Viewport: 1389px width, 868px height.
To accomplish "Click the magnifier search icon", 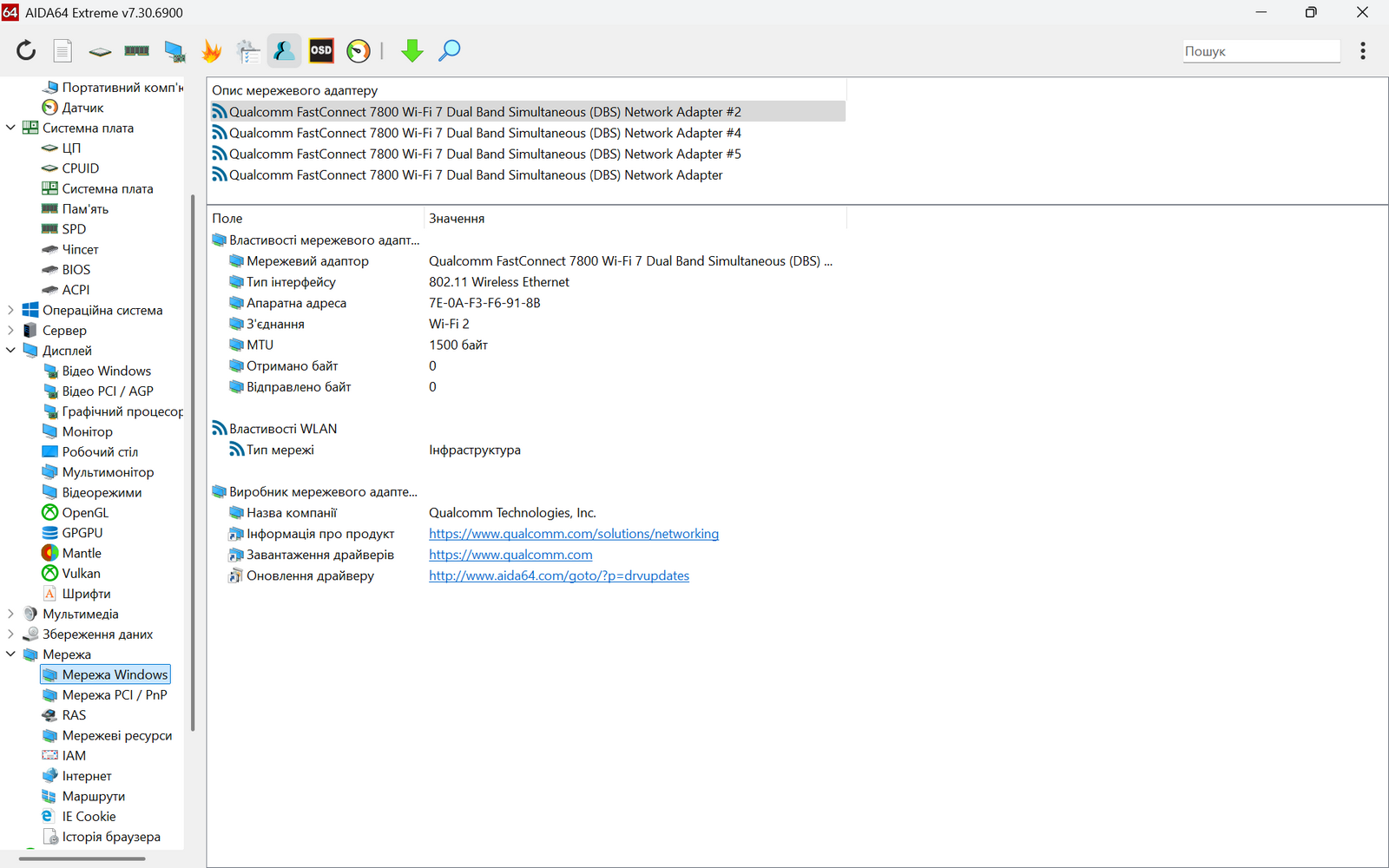I will click(449, 51).
